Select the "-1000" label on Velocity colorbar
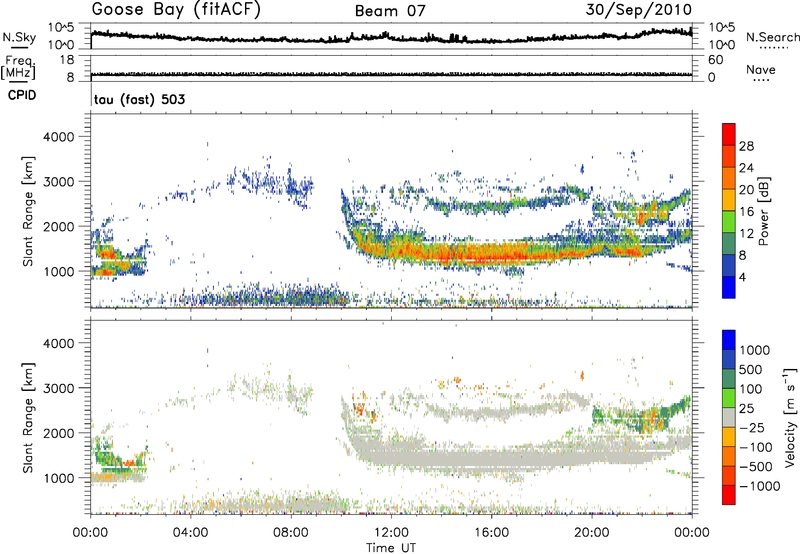The width and height of the screenshot is (800, 554). [x=760, y=486]
